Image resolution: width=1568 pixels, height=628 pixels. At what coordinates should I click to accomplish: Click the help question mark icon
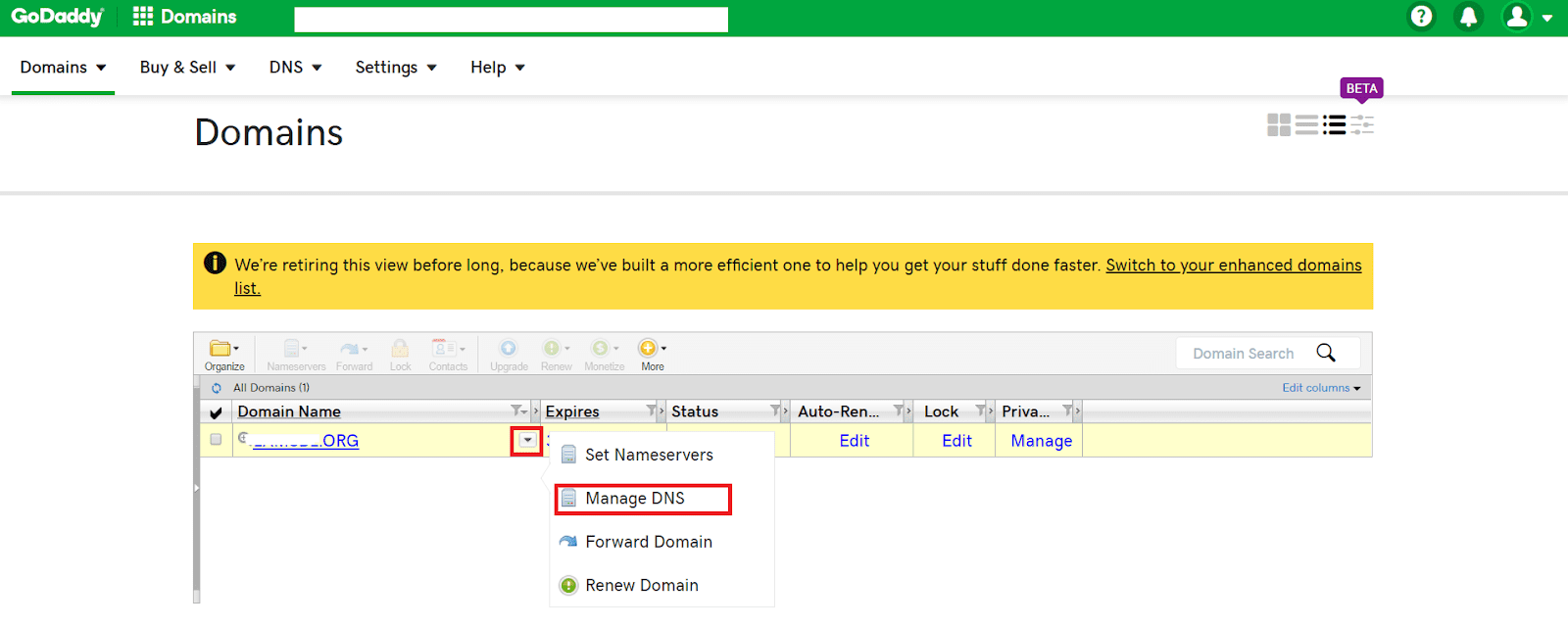point(1421,17)
